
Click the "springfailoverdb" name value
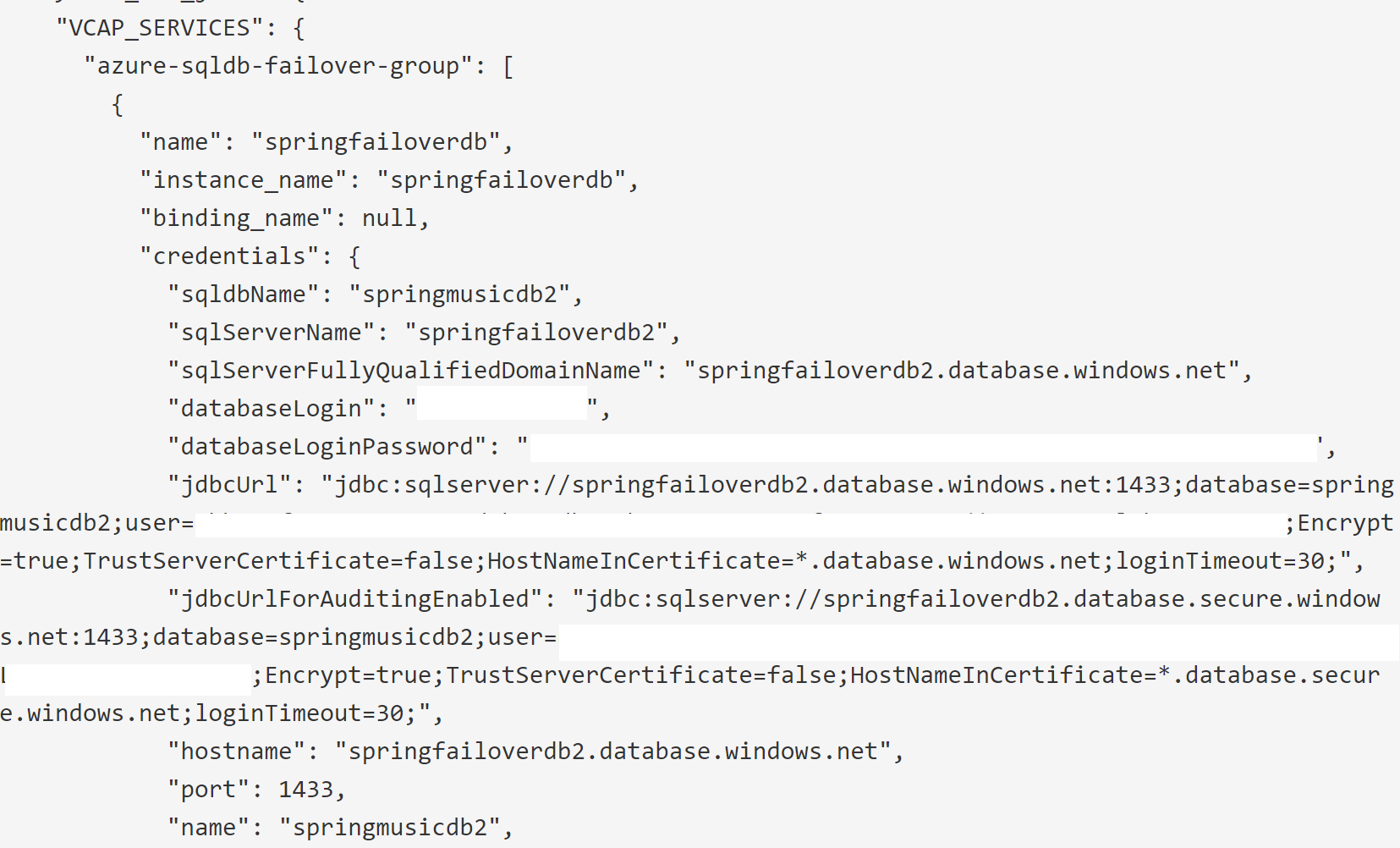[x=376, y=142]
